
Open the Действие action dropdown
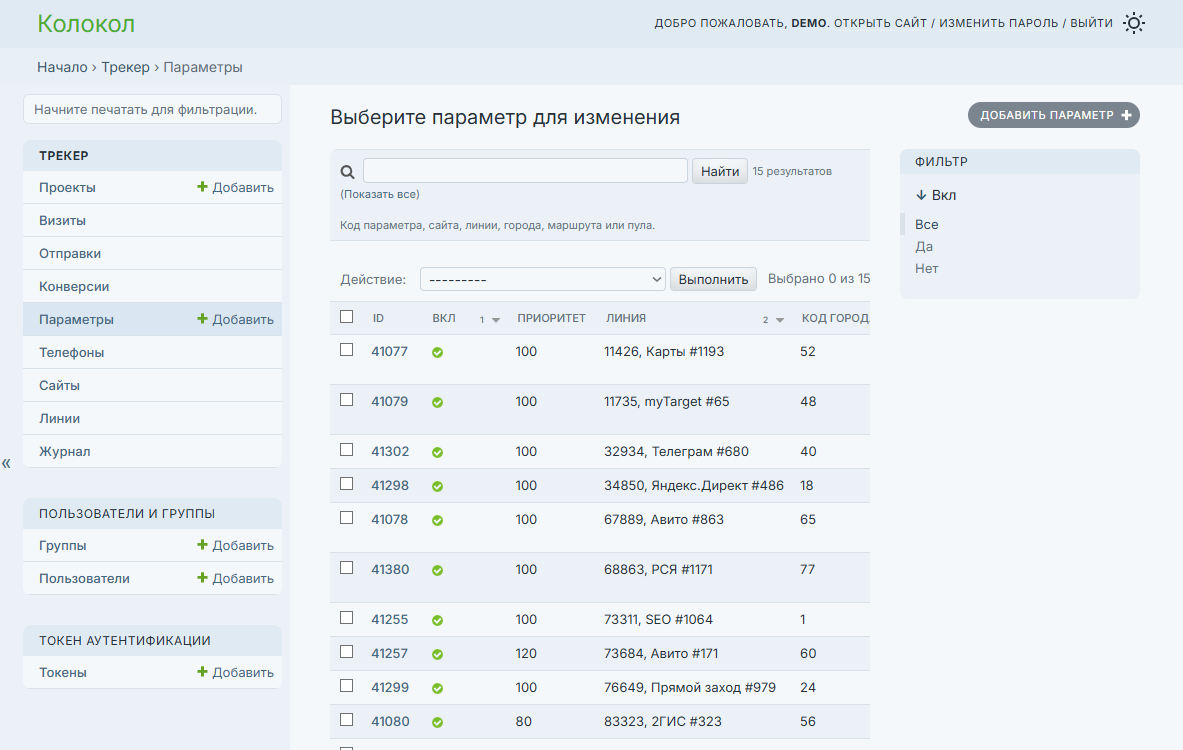click(542, 279)
